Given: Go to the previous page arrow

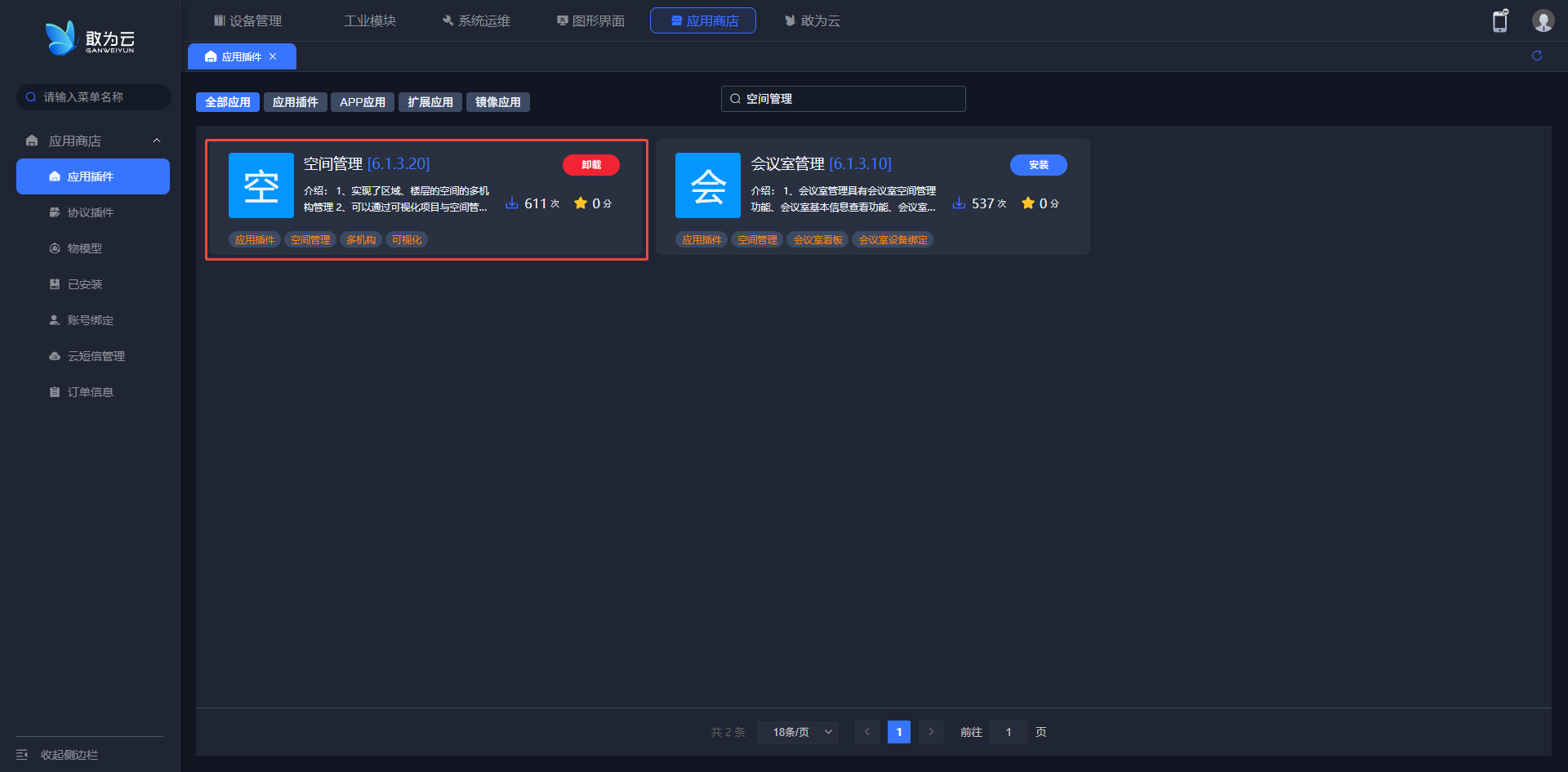Looking at the screenshot, I should 867,732.
